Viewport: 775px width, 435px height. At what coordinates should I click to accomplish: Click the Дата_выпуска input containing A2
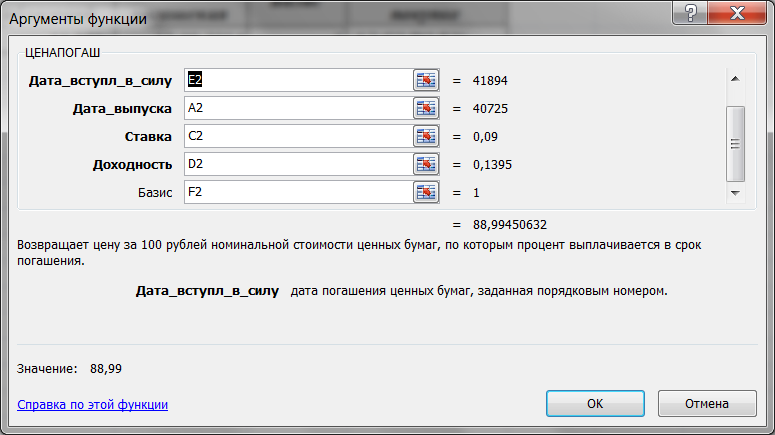coord(299,108)
